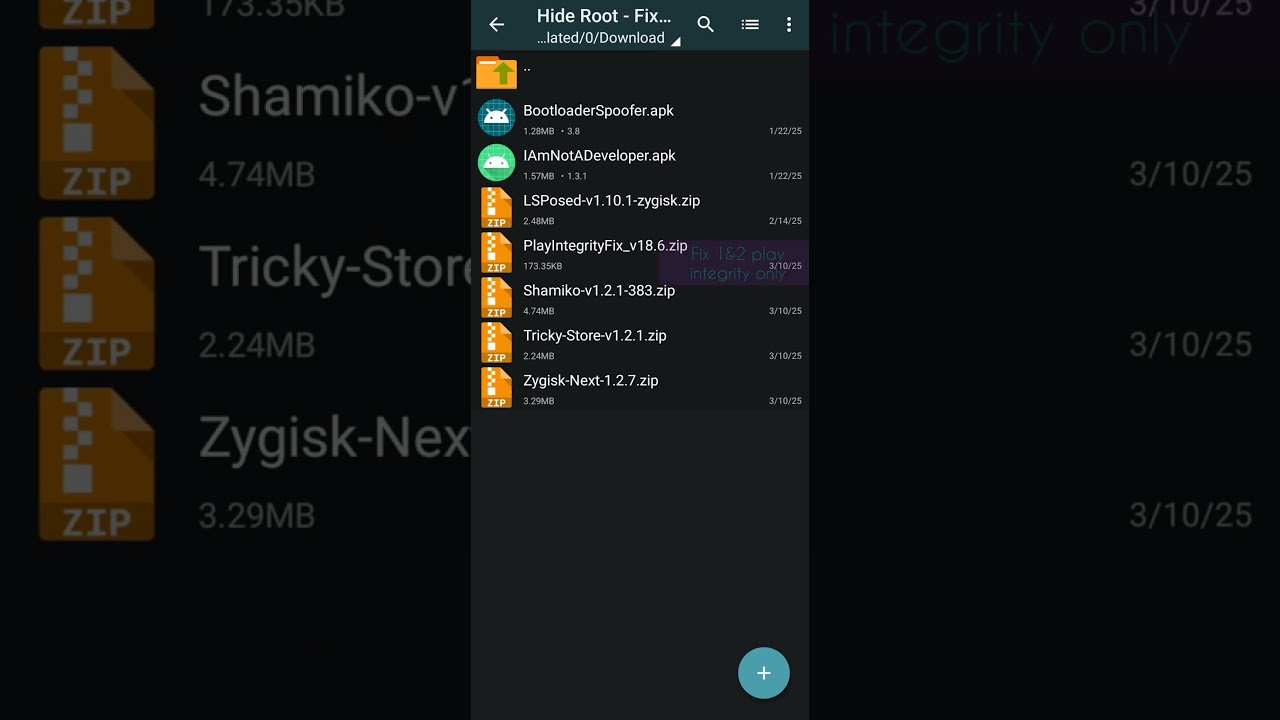The image size is (1280, 720).
Task: Tap the Hide Root - Fix title
Action: [604, 16]
